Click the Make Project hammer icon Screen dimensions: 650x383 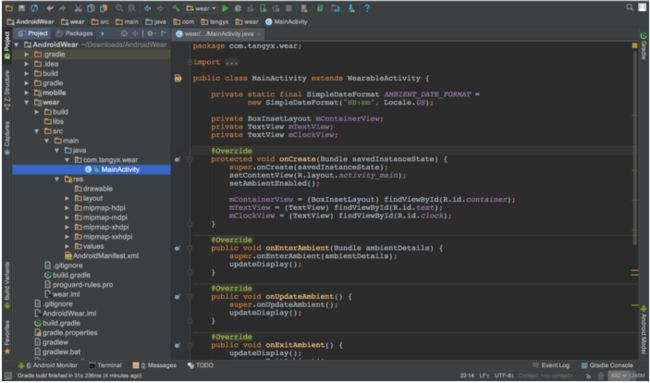176,8
